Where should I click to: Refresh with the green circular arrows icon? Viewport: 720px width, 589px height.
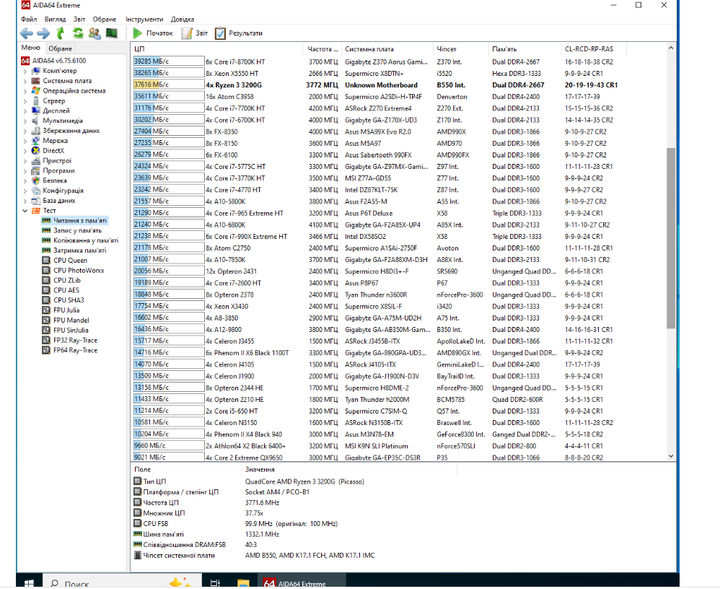point(78,33)
